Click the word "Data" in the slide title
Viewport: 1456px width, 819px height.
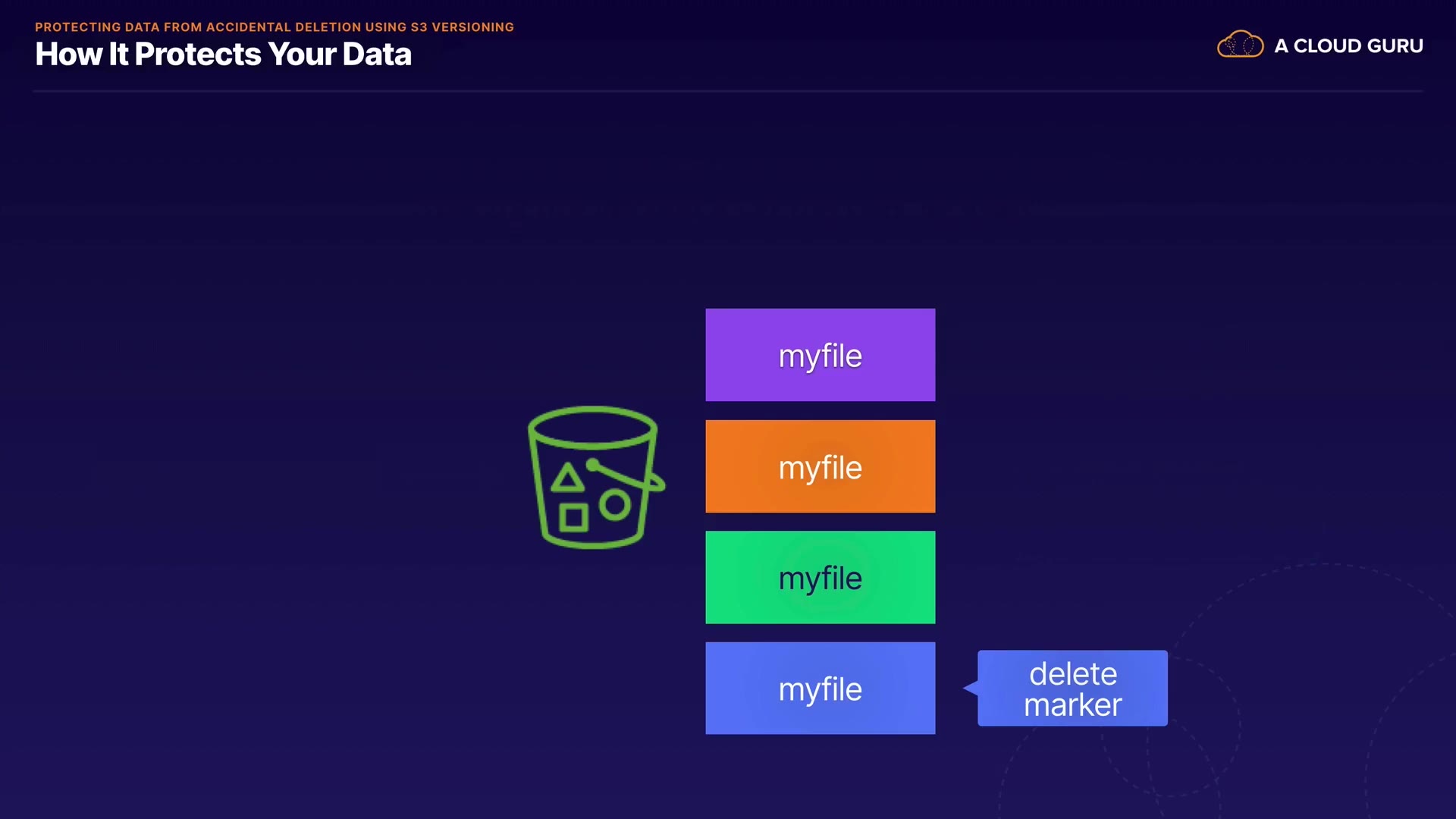click(377, 55)
